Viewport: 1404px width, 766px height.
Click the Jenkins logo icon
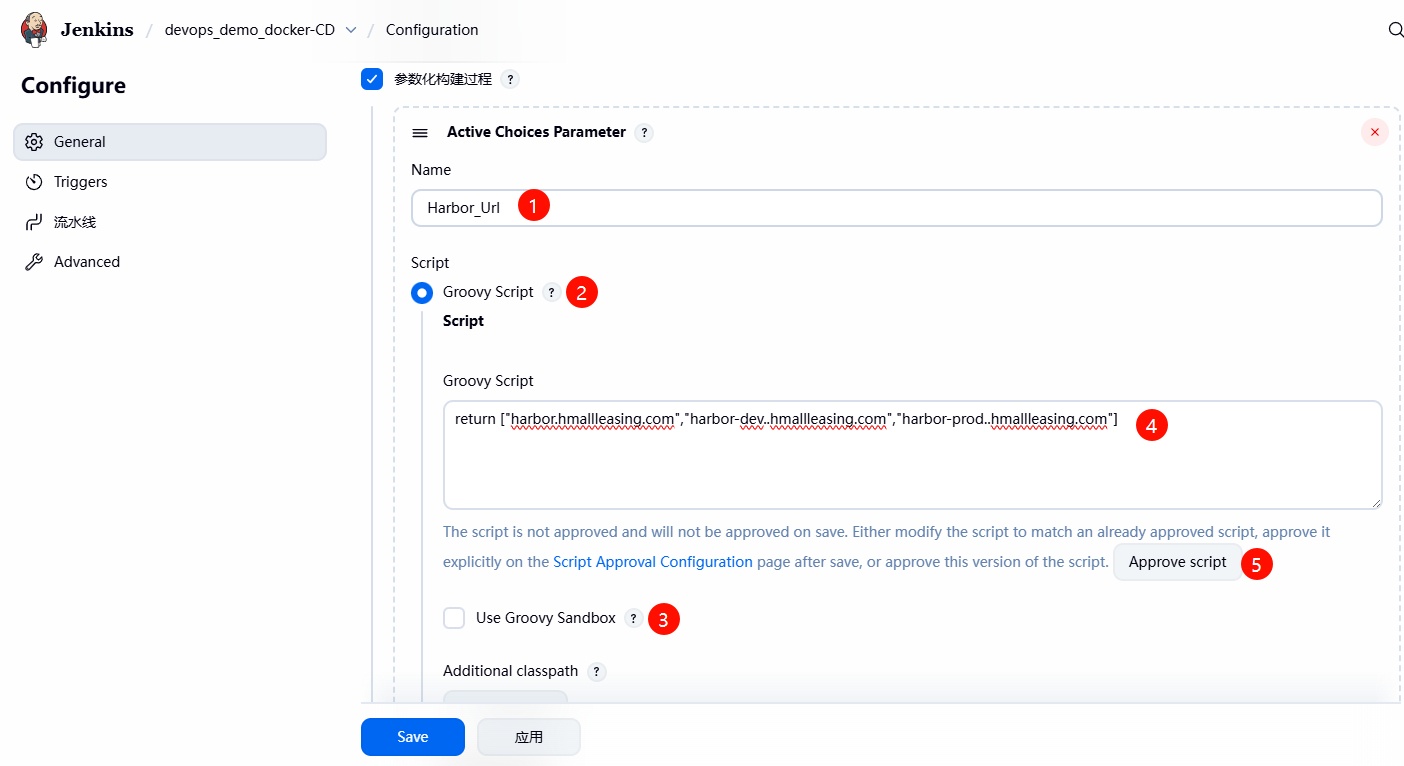pos(35,30)
